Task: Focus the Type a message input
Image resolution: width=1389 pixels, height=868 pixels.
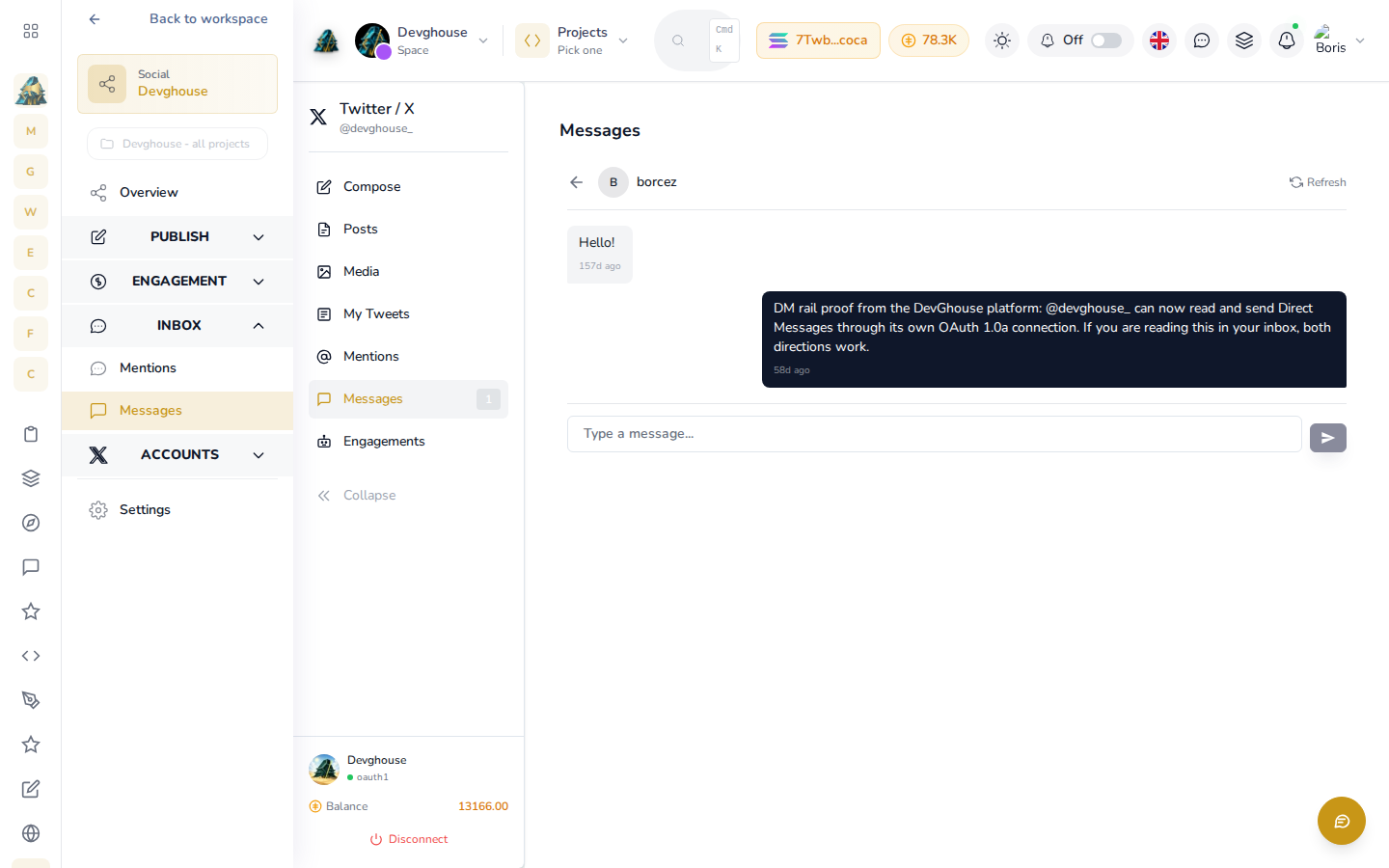Action: [x=935, y=434]
